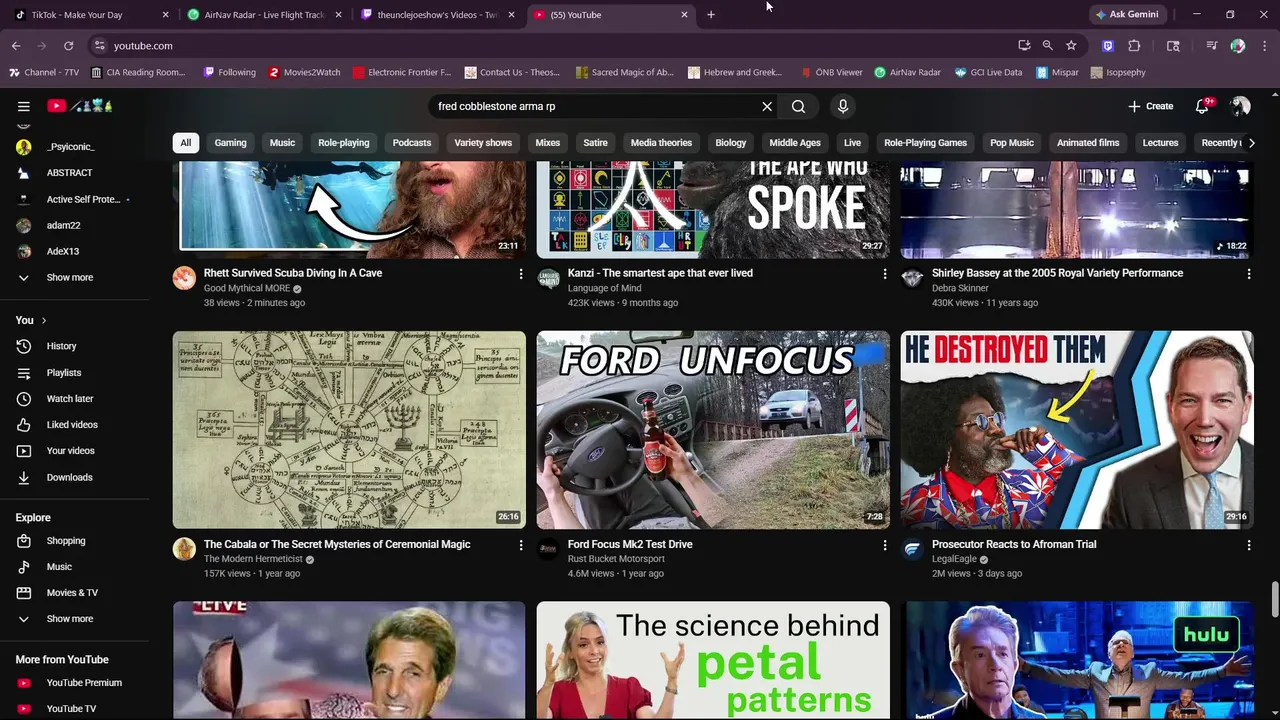Click Ask Gemini button
This screenshot has height=720, width=1280.
pos(1126,15)
